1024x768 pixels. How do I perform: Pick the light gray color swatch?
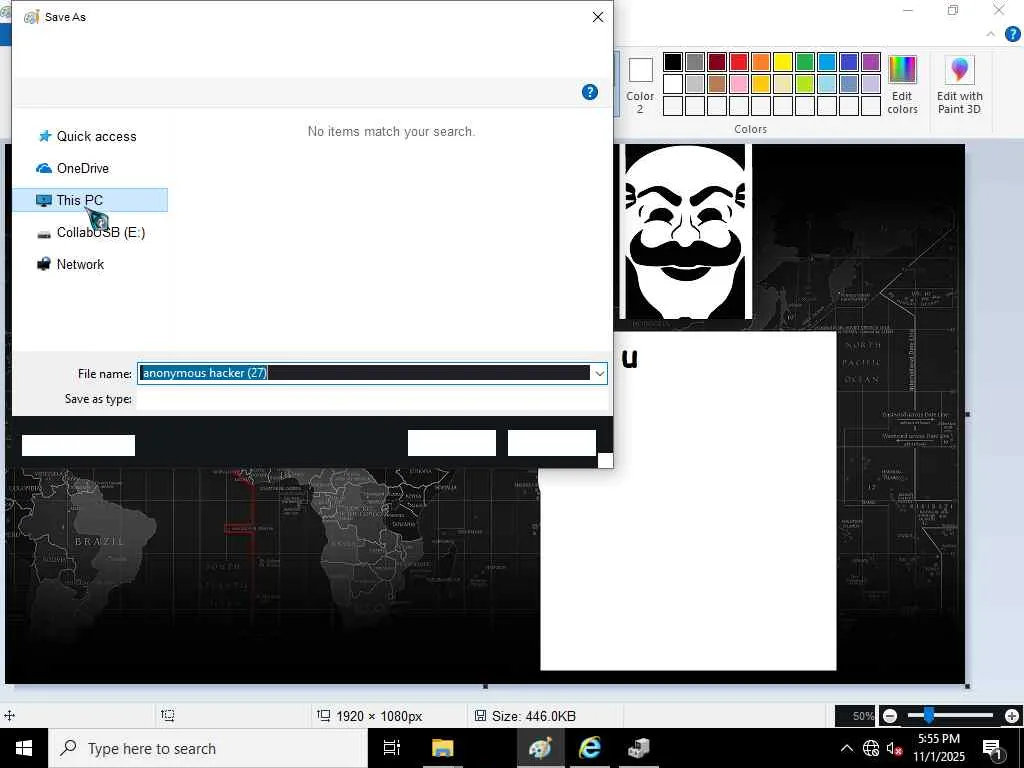[x=695, y=84]
